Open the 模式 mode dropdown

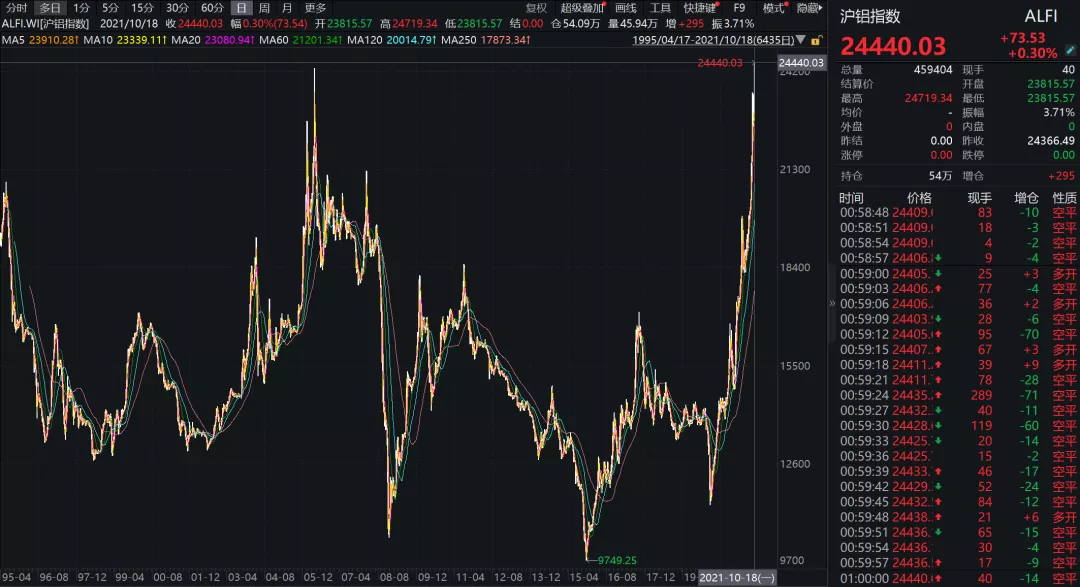[776, 8]
